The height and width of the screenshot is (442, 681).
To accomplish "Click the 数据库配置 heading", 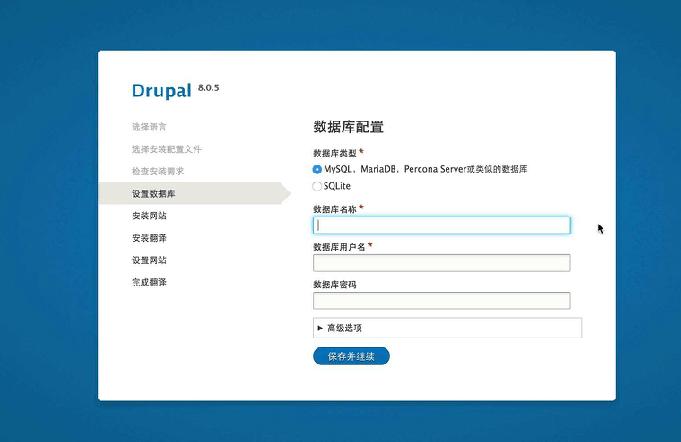I will tap(348, 127).
